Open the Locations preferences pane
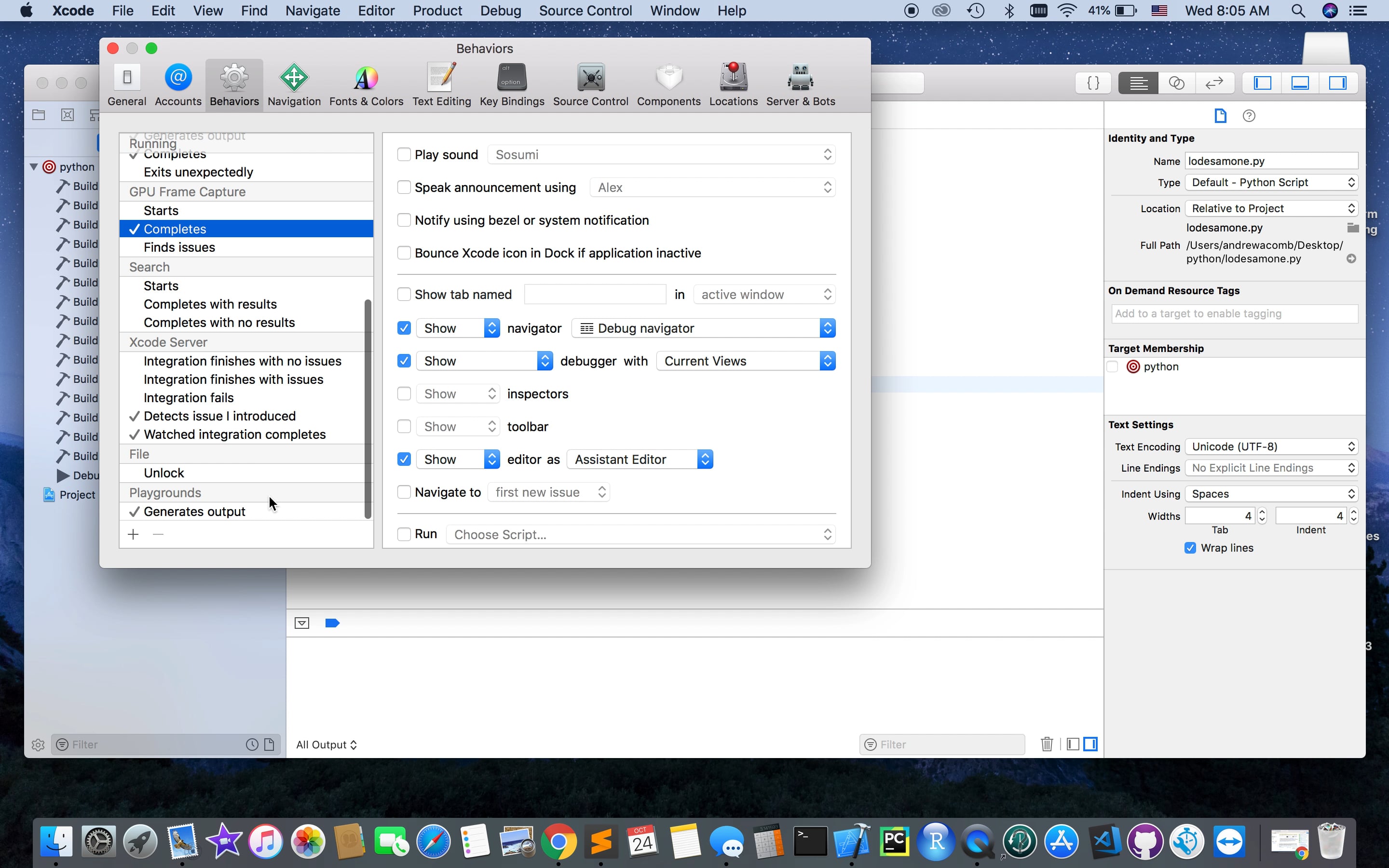Image resolution: width=1389 pixels, height=868 pixels. (733, 85)
